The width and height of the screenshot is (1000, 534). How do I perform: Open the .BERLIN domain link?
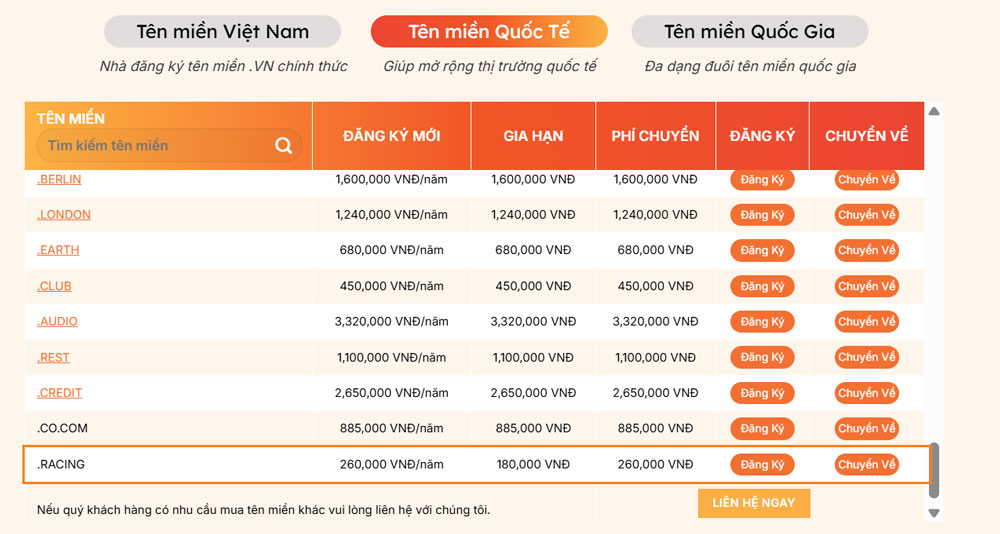59,179
